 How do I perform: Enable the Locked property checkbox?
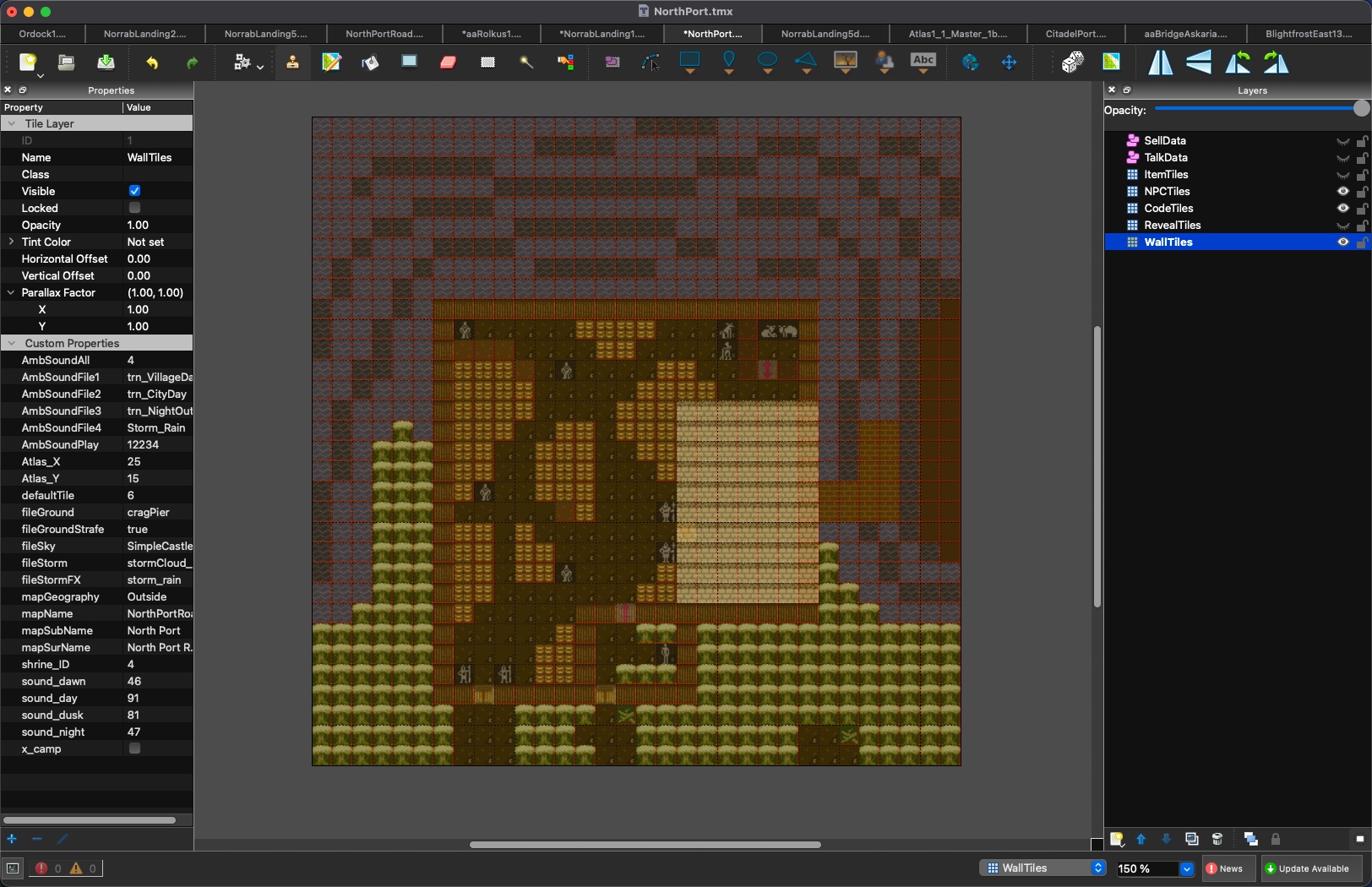pyautogui.click(x=134, y=208)
